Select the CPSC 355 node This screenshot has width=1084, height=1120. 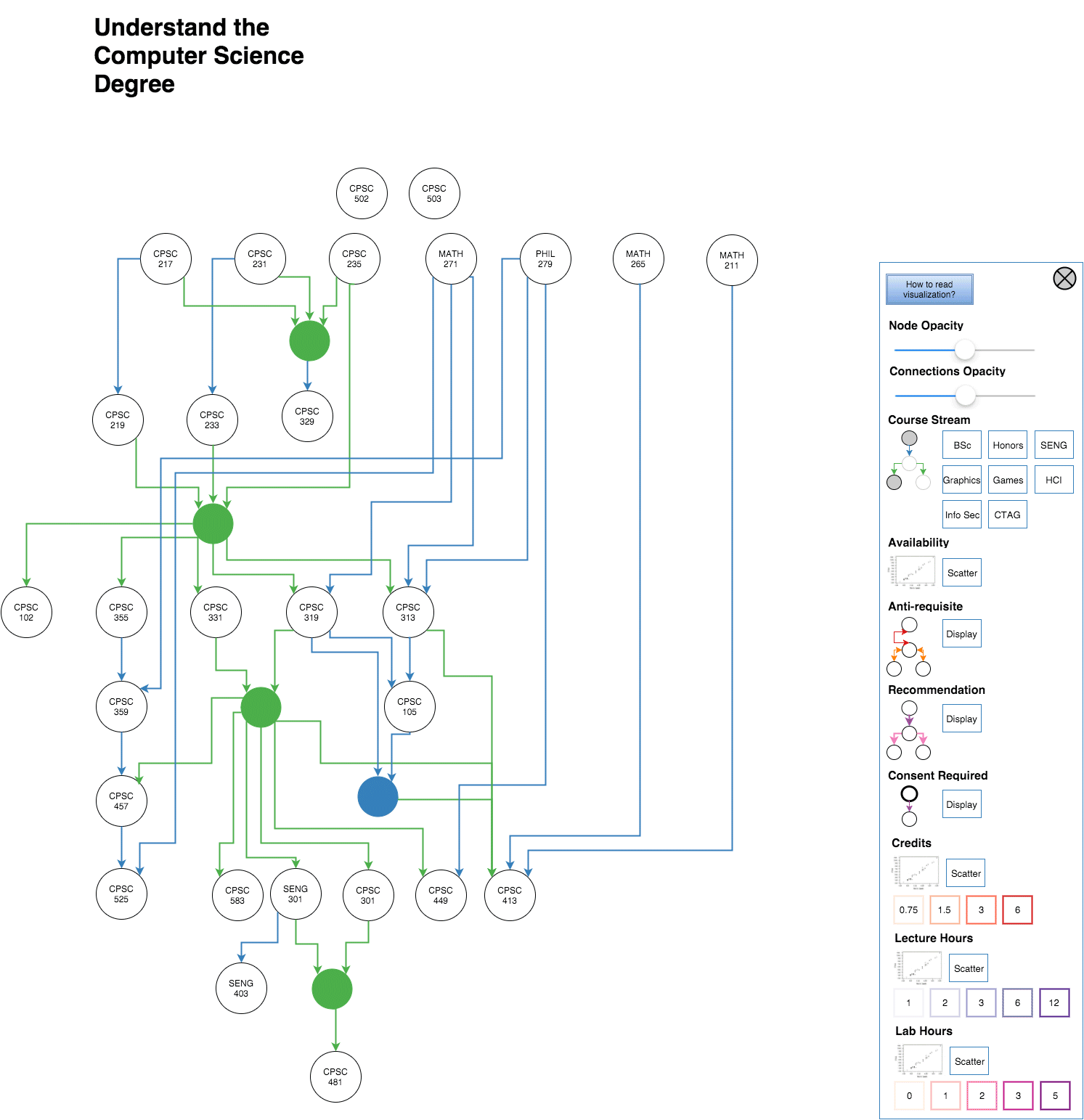pyautogui.click(x=121, y=613)
